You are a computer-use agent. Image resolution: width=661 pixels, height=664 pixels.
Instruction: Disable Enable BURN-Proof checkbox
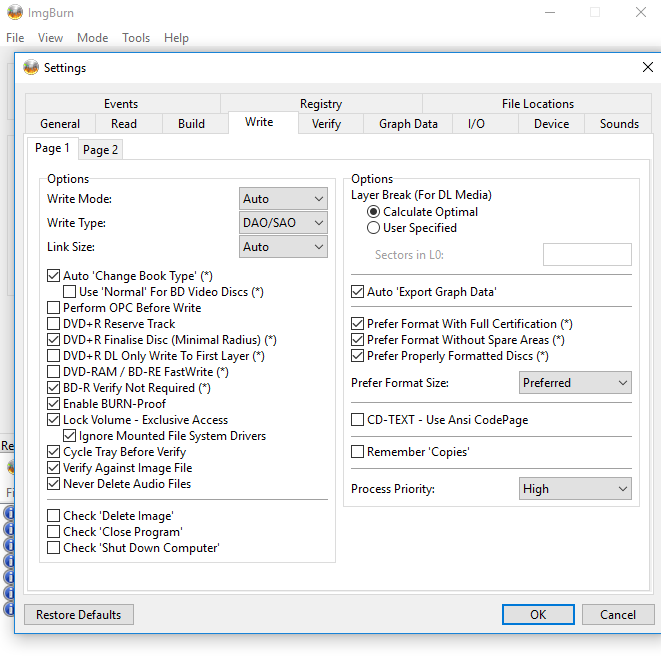[x=53, y=404]
